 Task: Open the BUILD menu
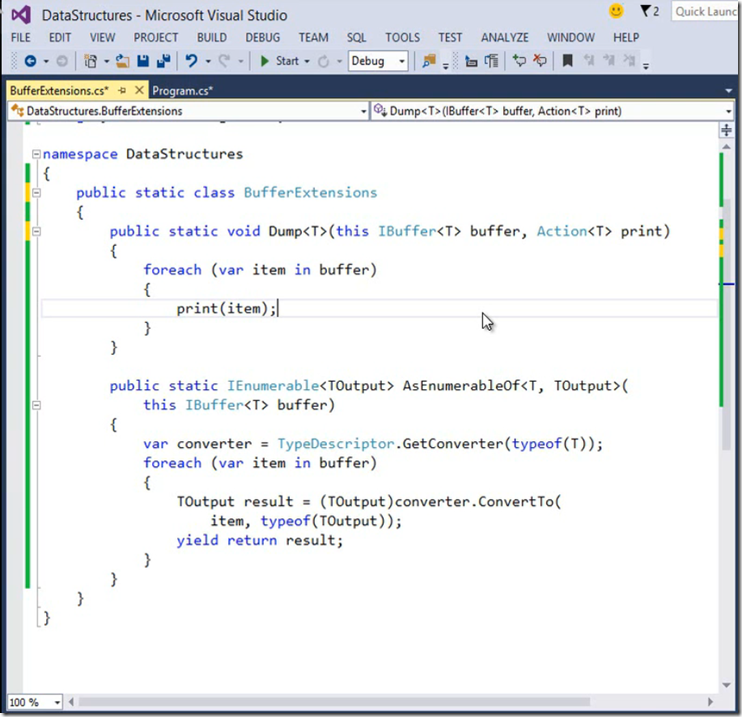tap(212, 37)
